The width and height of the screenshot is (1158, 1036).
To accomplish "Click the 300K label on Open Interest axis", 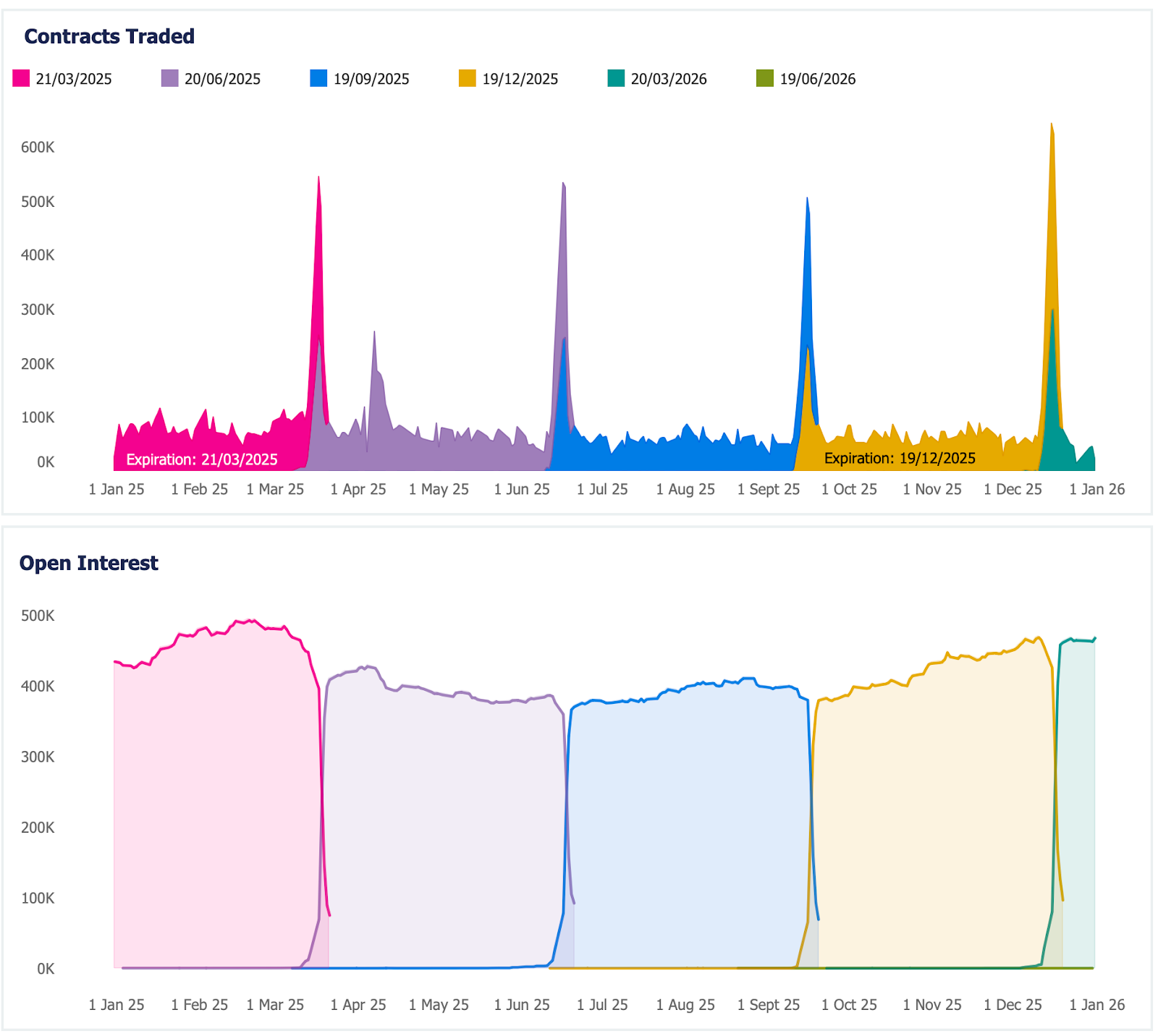I will [x=38, y=757].
